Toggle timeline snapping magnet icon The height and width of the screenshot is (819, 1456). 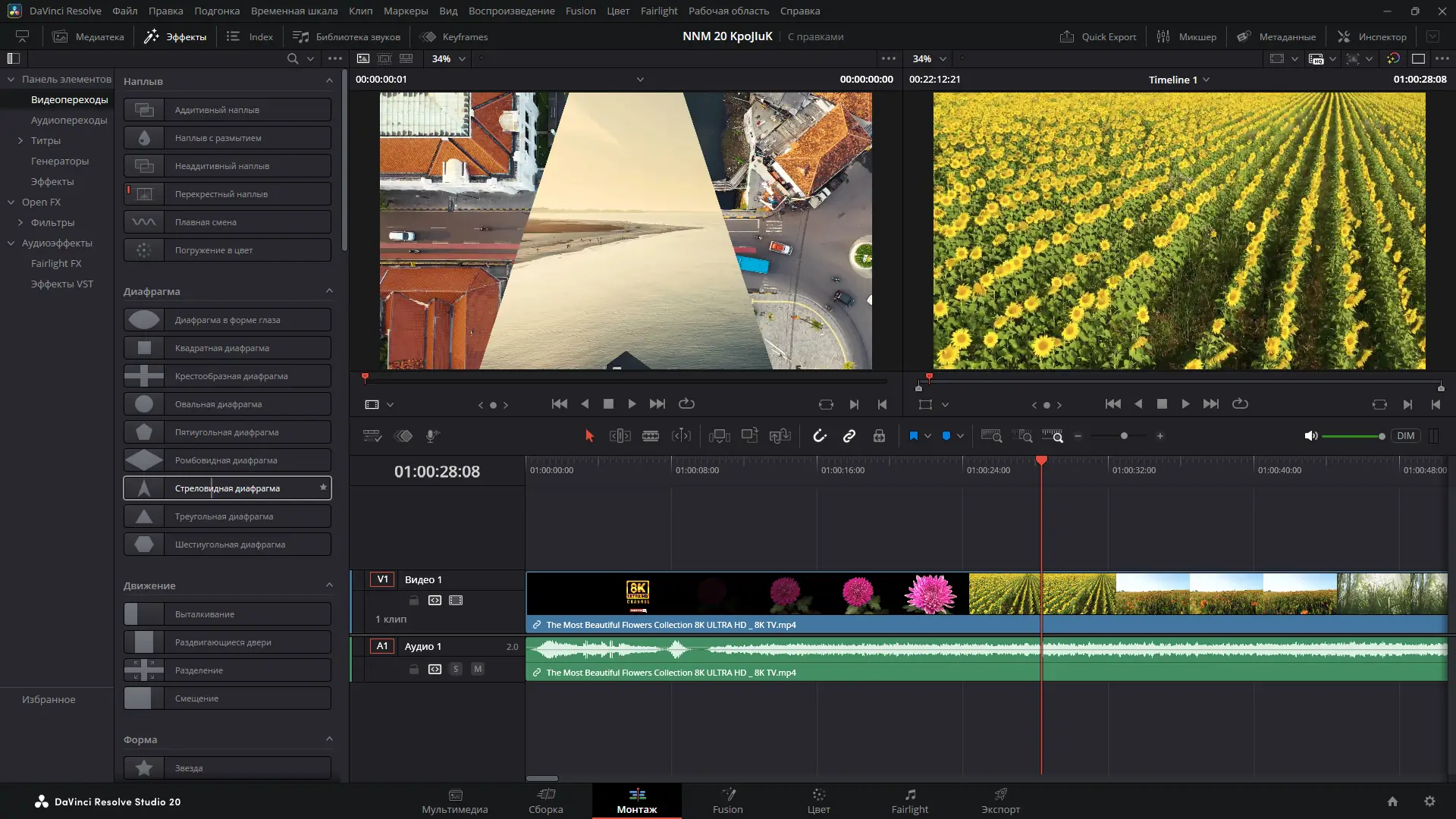tap(820, 436)
